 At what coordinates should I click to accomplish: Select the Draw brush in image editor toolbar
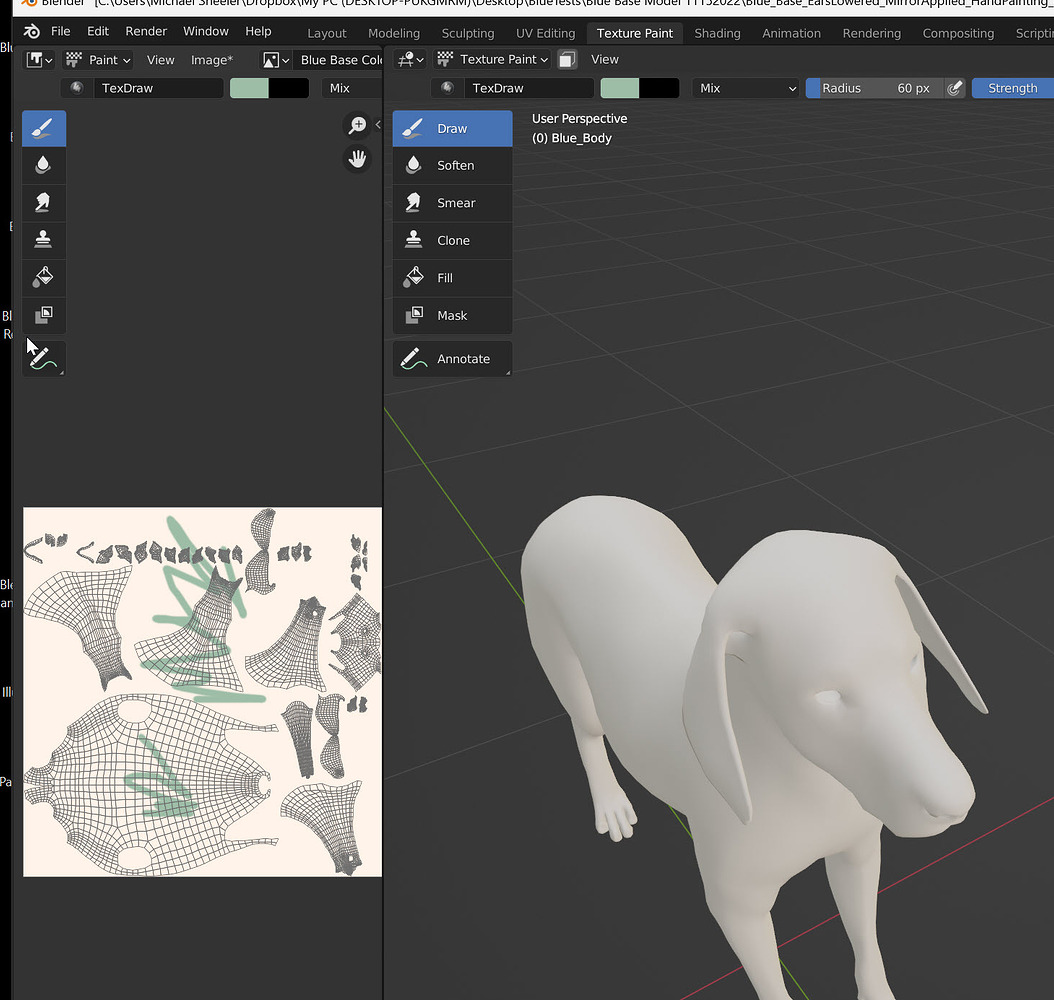pos(44,128)
